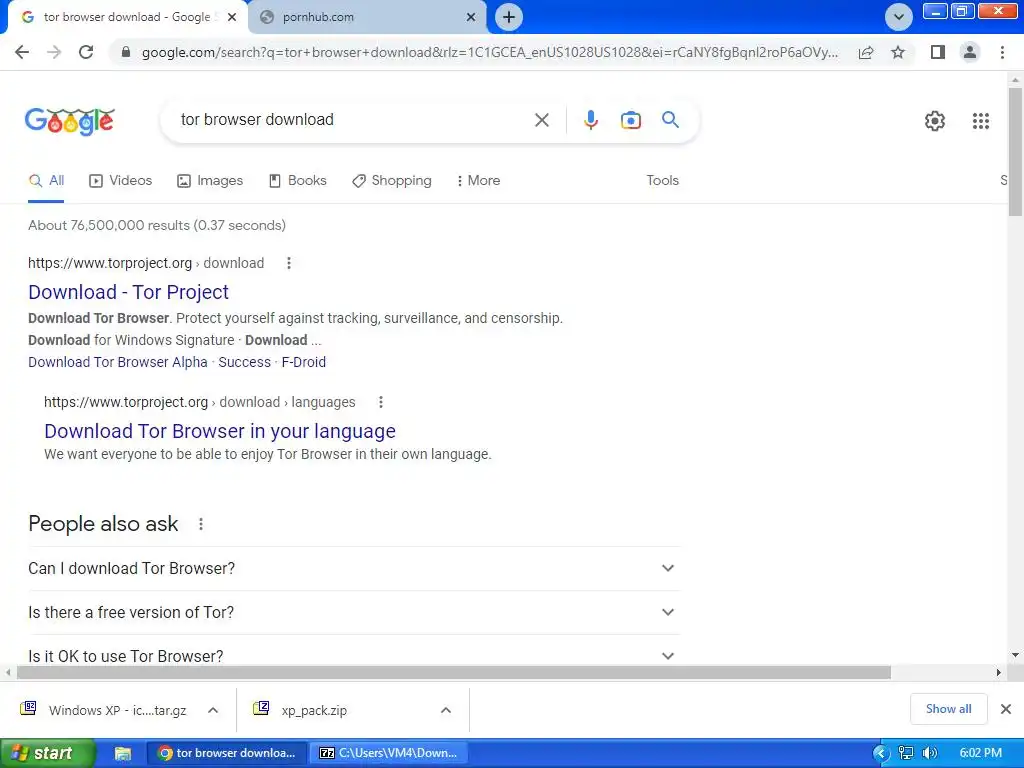Image resolution: width=1024 pixels, height=768 pixels.
Task: Open the Windows start menu
Action: coord(46,754)
